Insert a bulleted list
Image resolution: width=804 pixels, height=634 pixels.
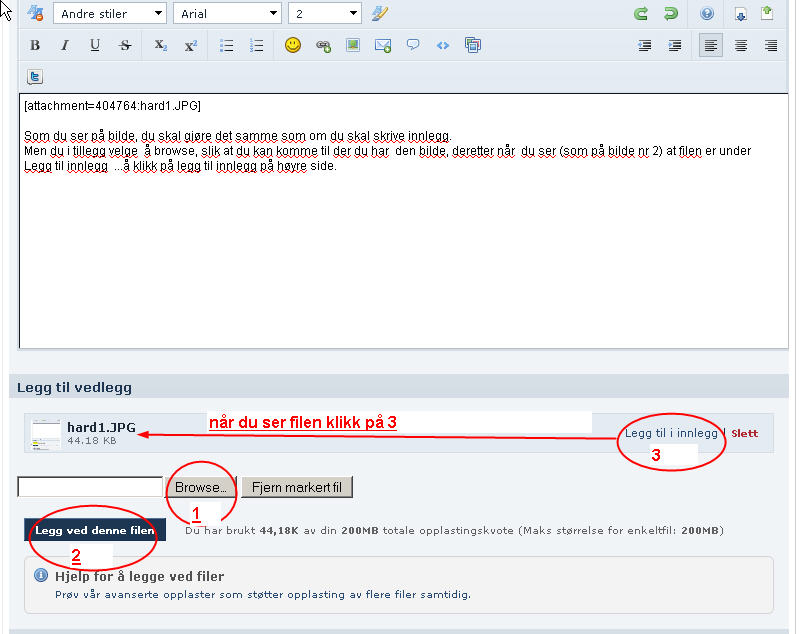[227, 45]
